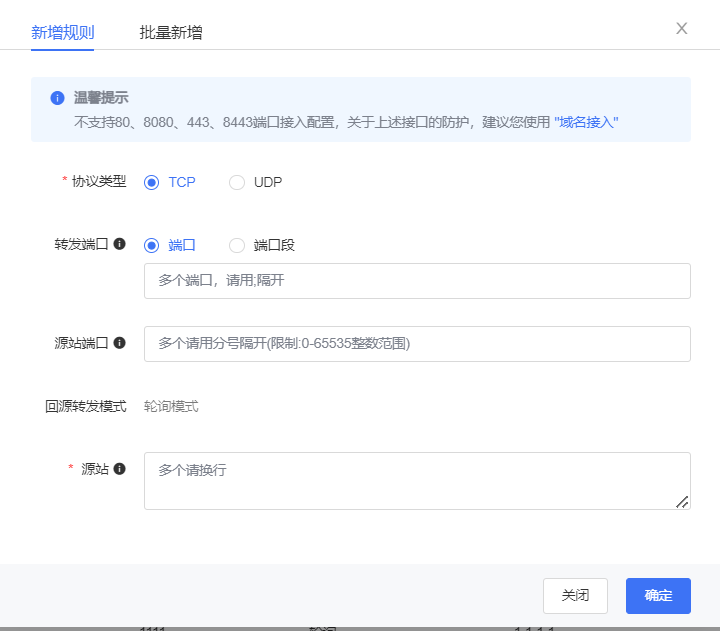
Task: Click the 轮询模式 forwarding mode text
Action: 171,406
